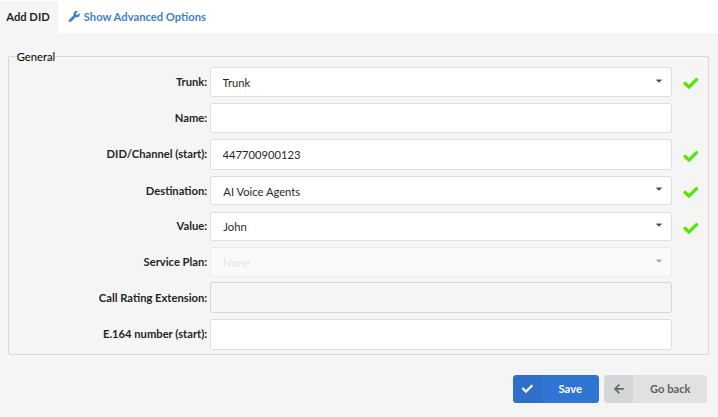Click the green checkmark next to Destination

pos(691,192)
